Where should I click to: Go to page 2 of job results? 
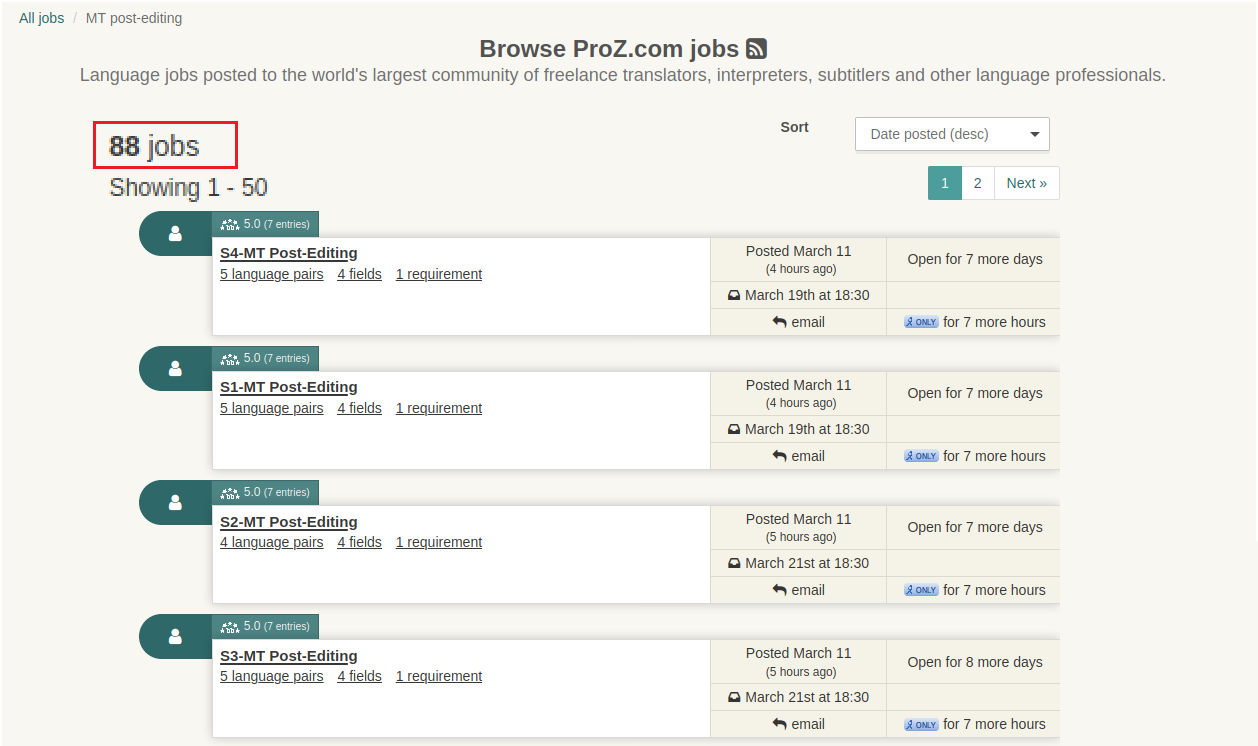tap(978, 183)
